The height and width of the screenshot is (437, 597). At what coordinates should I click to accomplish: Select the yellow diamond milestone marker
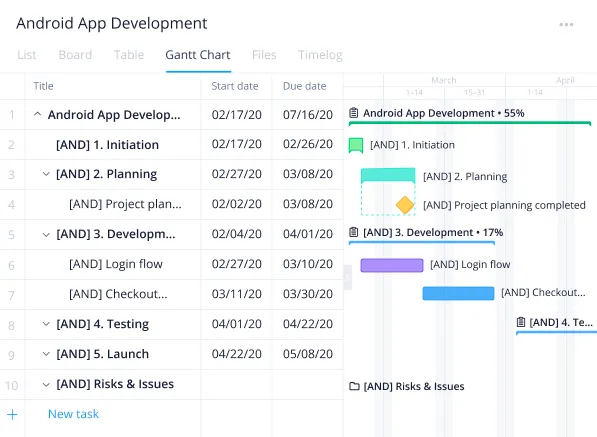click(x=405, y=205)
